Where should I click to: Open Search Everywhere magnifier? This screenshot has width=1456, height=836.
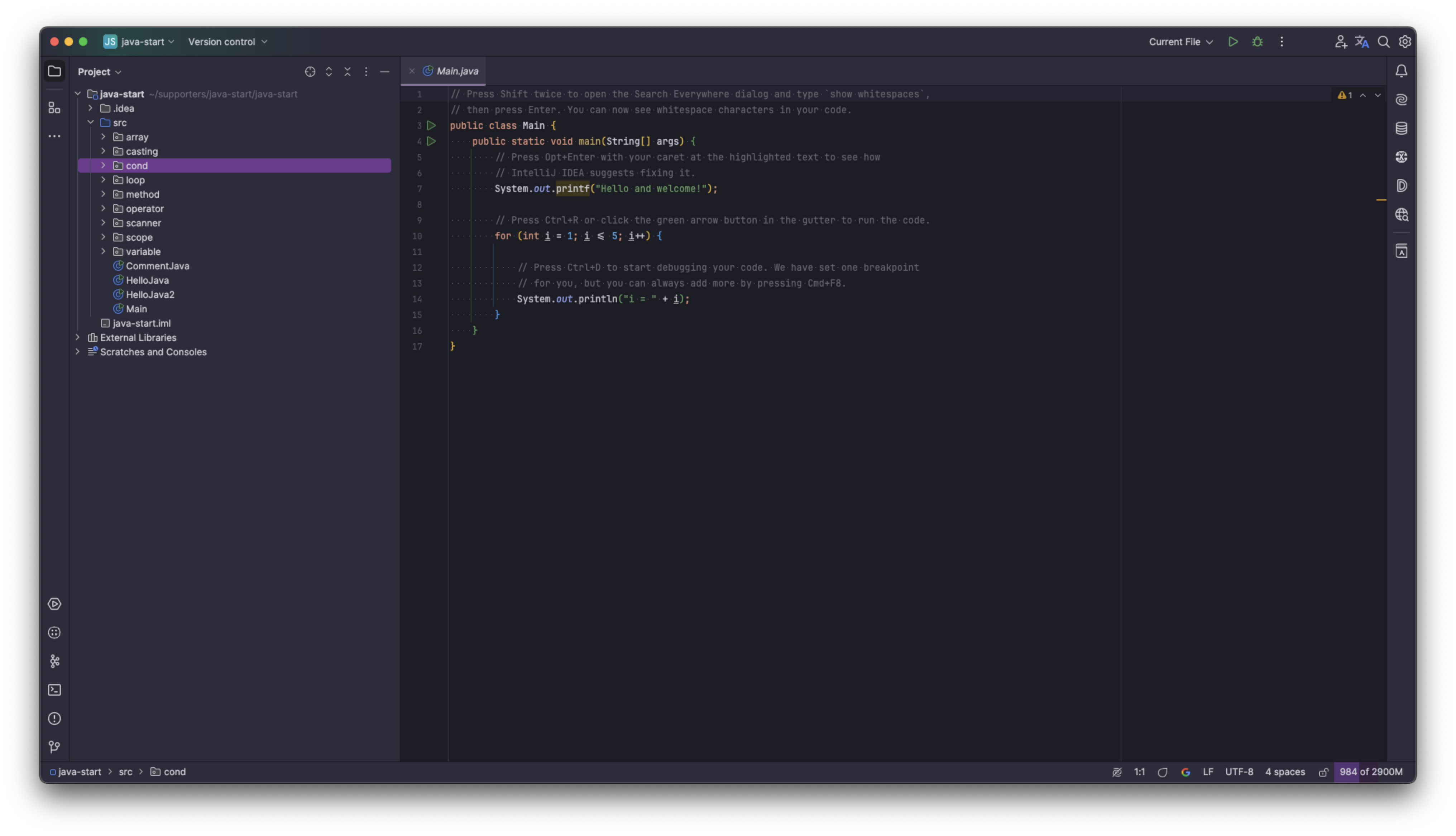pyautogui.click(x=1383, y=41)
